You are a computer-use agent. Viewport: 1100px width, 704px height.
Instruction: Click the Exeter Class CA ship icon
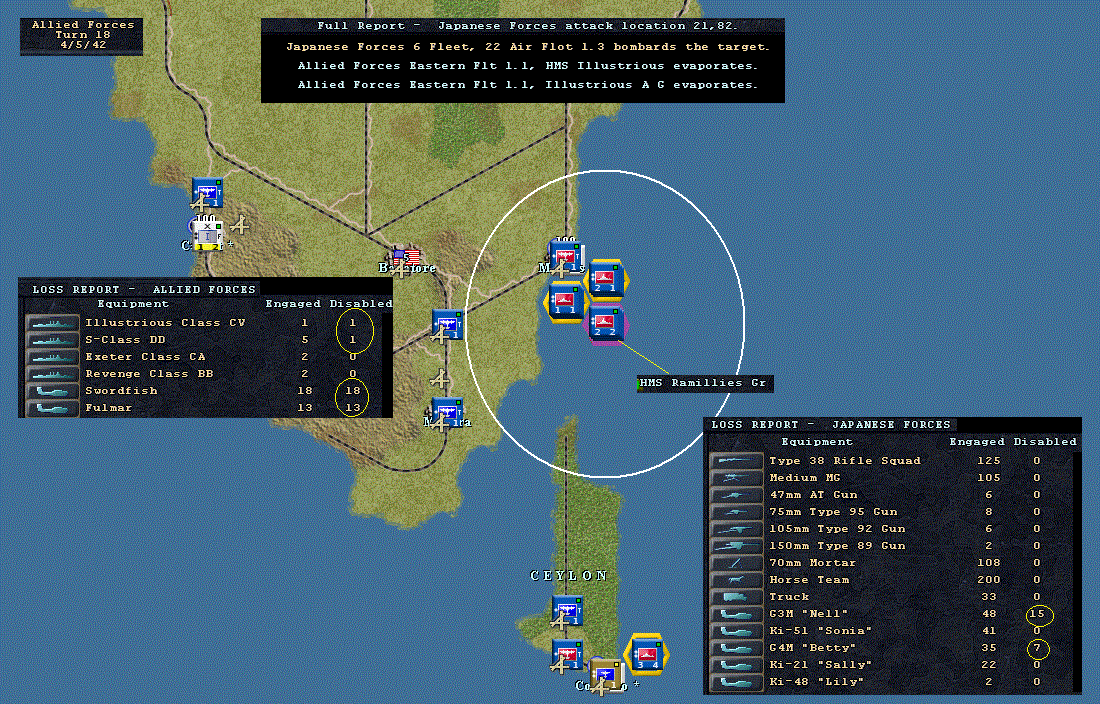point(53,357)
